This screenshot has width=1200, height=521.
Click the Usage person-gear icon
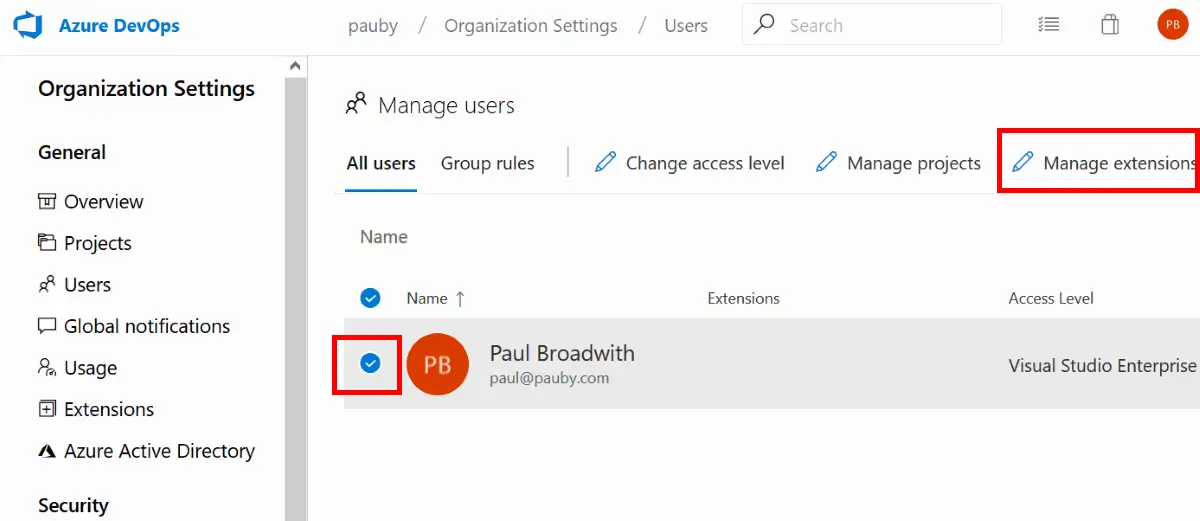47,367
